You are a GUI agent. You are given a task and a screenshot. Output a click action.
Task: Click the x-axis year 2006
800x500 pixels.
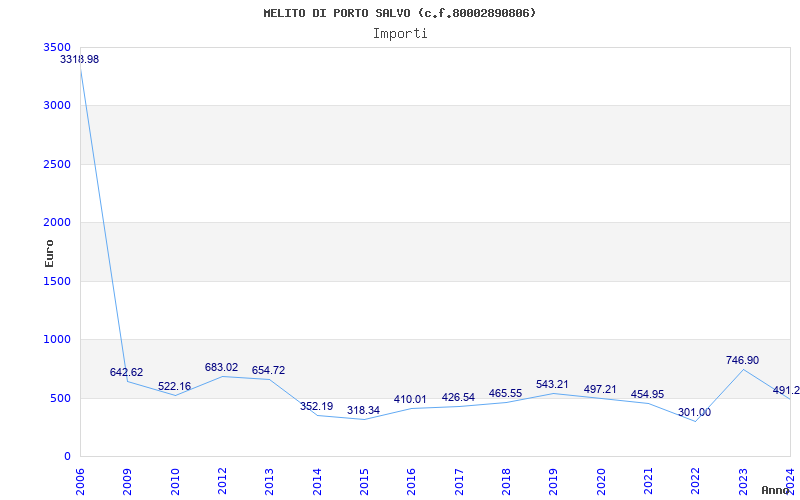tap(80, 482)
